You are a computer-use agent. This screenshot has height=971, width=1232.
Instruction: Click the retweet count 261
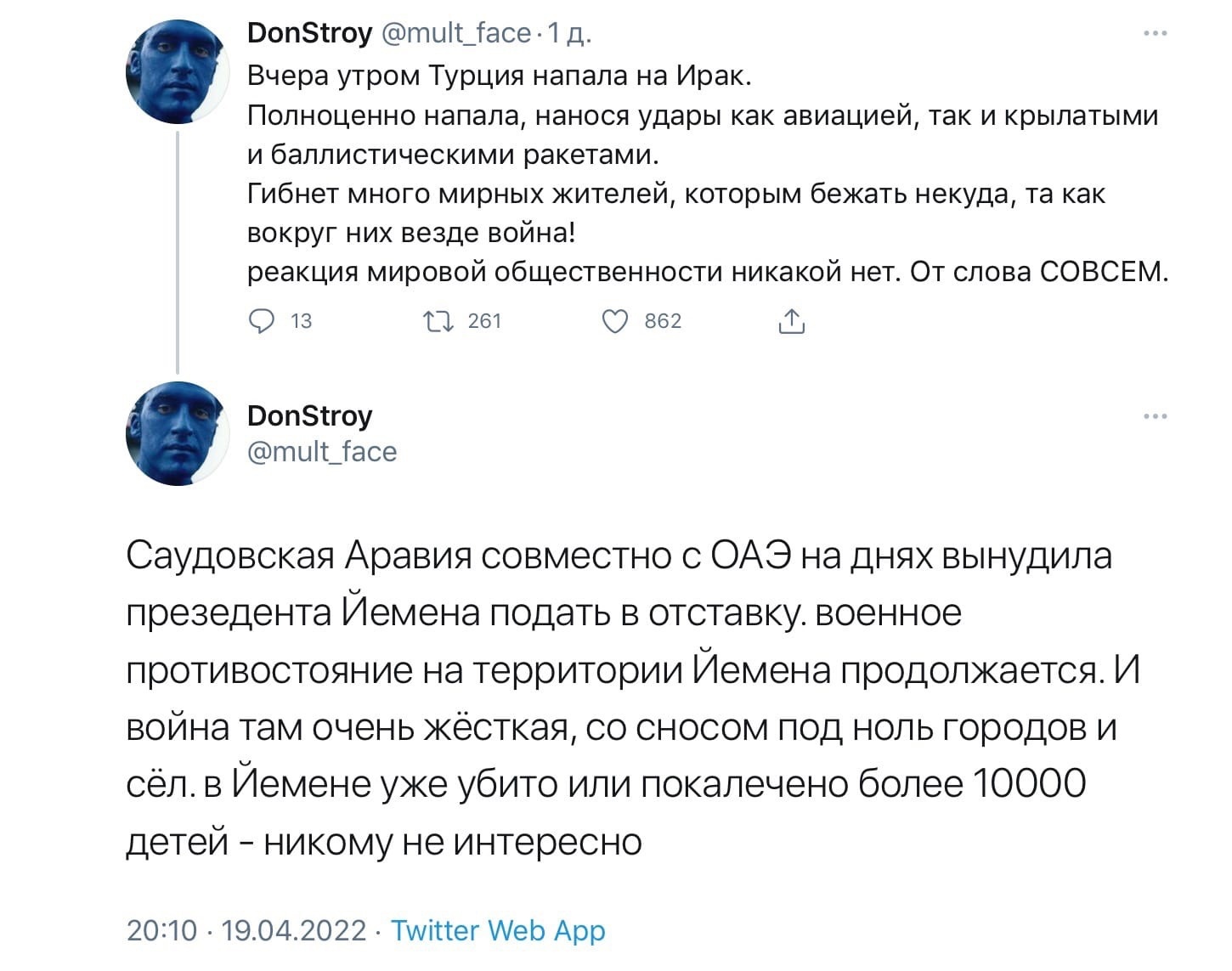[x=484, y=321]
